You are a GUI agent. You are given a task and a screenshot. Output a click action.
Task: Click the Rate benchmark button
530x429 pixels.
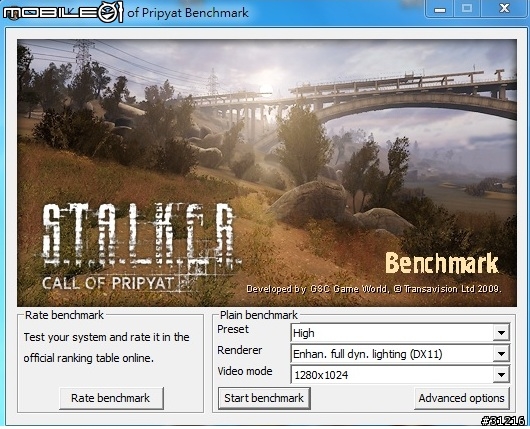tap(111, 398)
